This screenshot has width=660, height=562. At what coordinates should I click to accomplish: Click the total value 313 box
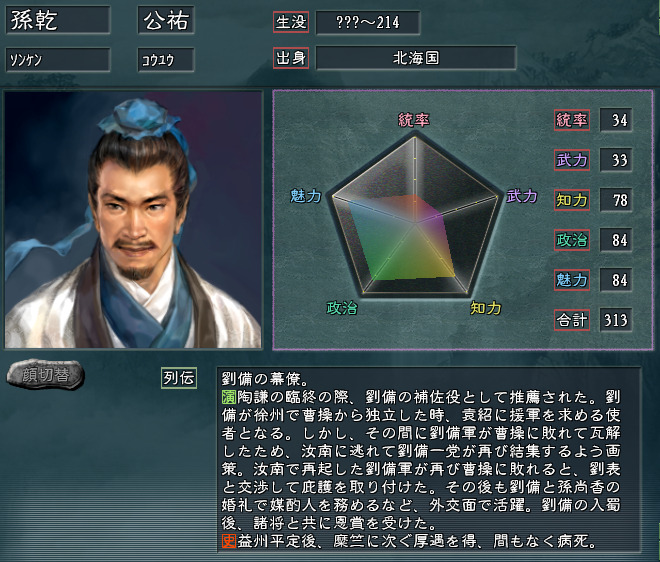pyautogui.click(x=616, y=320)
